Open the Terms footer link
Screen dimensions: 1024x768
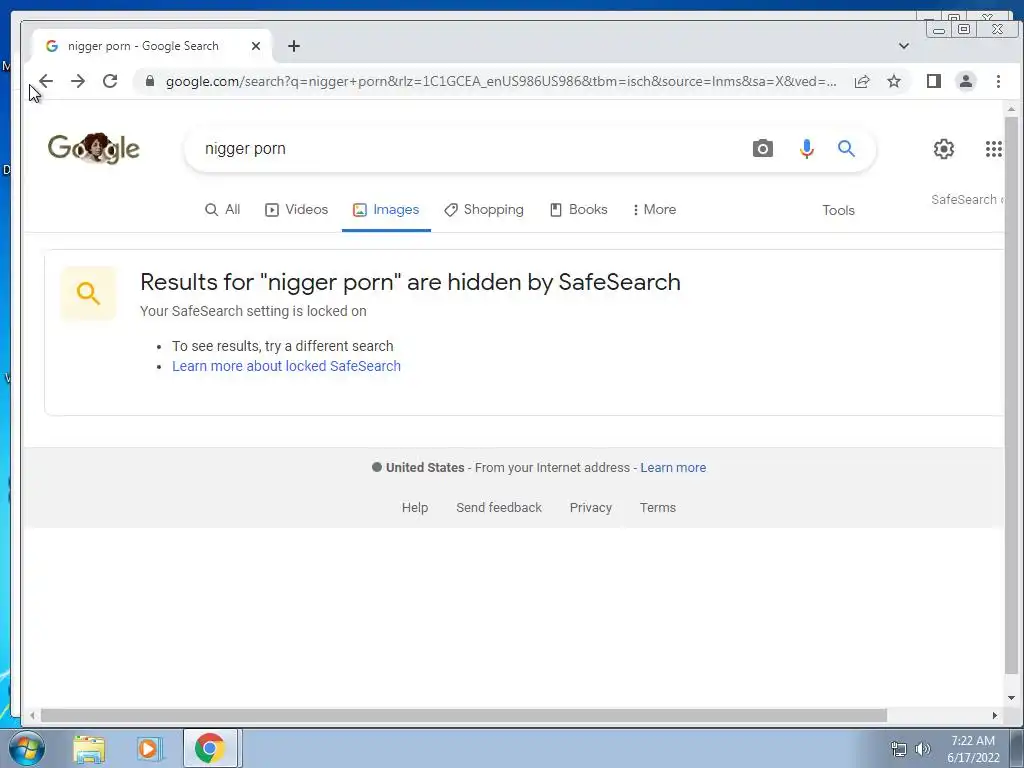pos(658,507)
